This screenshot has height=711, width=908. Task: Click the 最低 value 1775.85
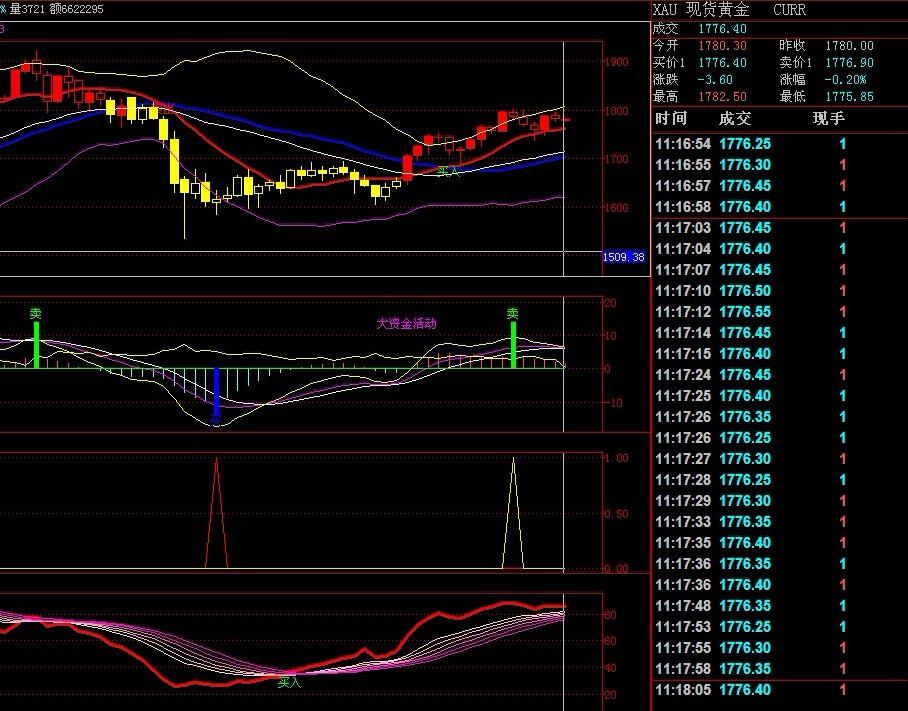[x=850, y=97]
